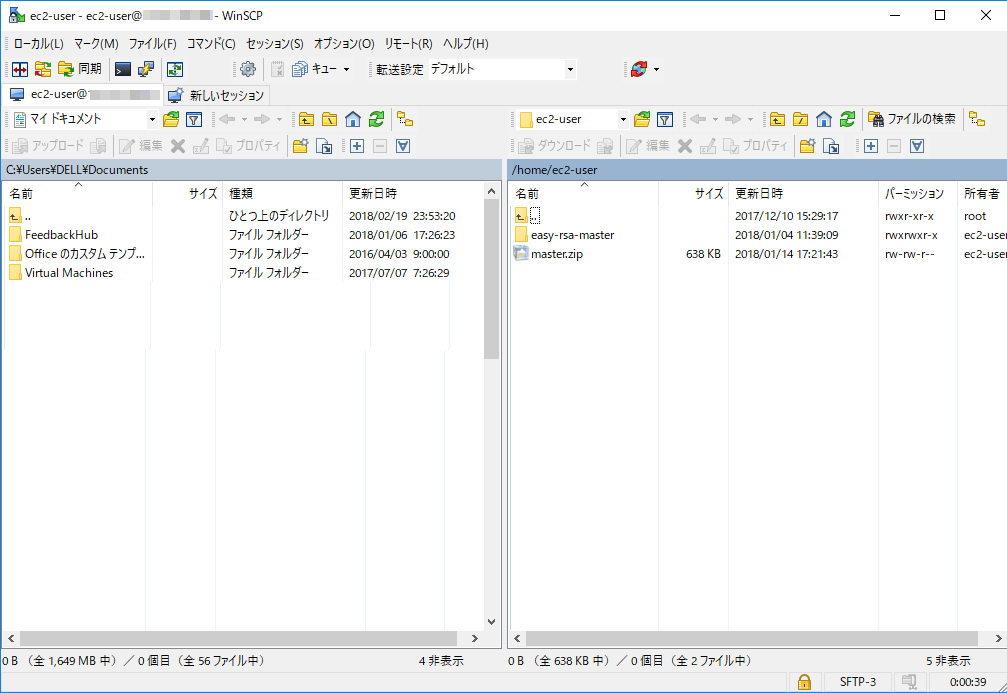Click the lock icon in status bar
1007x693 pixels.
coord(804,681)
